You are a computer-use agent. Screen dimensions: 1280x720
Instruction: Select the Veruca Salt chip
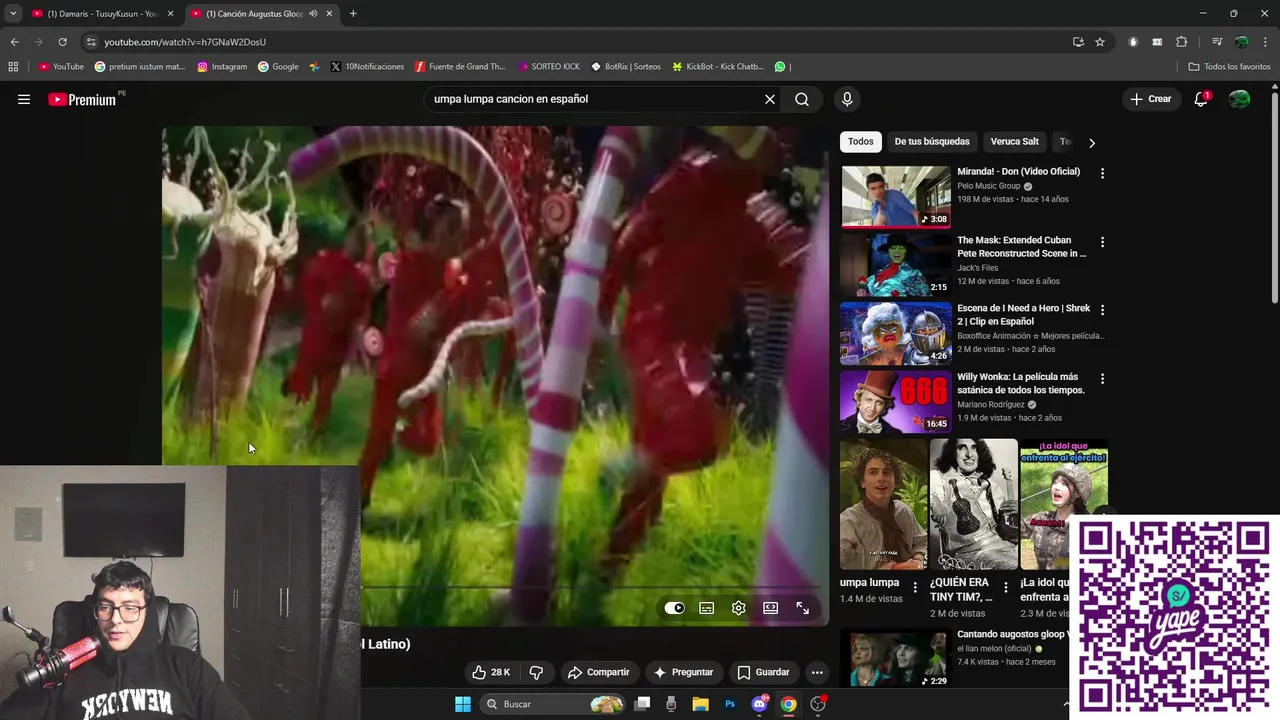tap(1015, 142)
